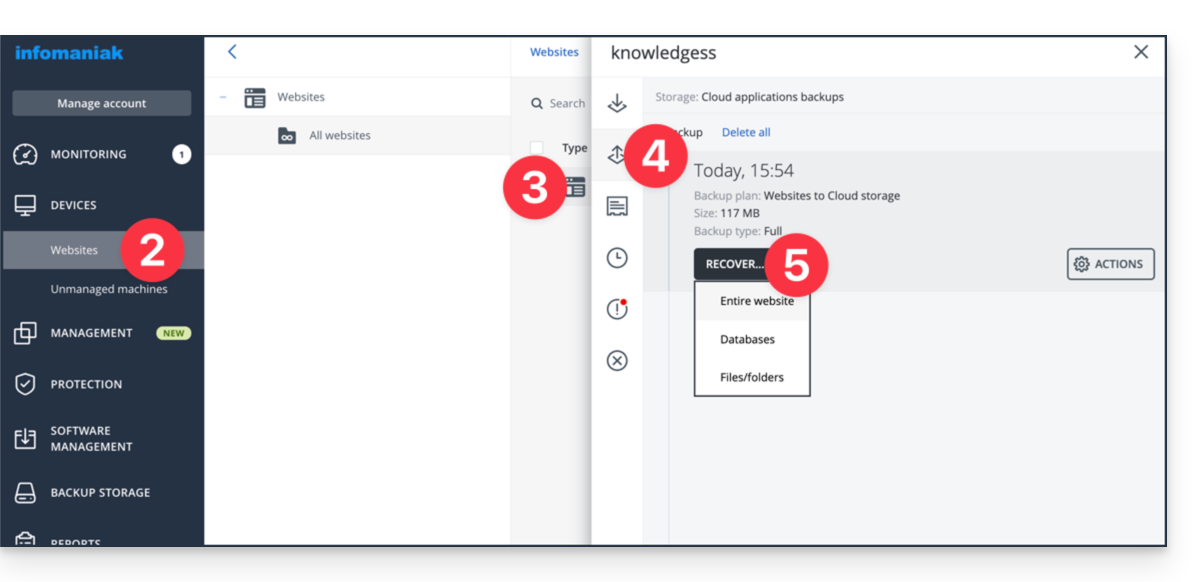Open the alerts icon with red dot
Viewport: 1202px width, 582px height.
point(617,309)
